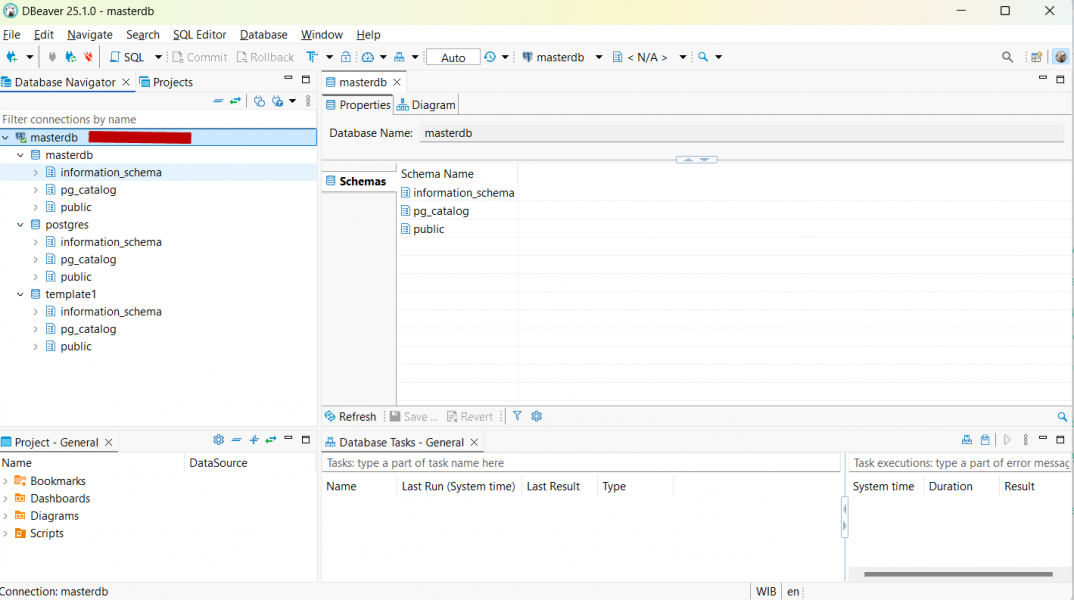Image resolution: width=1074 pixels, height=600 pixels.
Task: Select the Properties tab in editor
Action: tap(358, 105)
